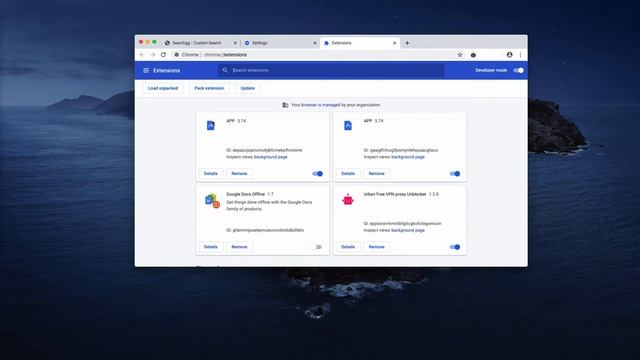Open Details for Google Docs Offline
The height and width of the screenshot is (360, 640).
[211, 247]
